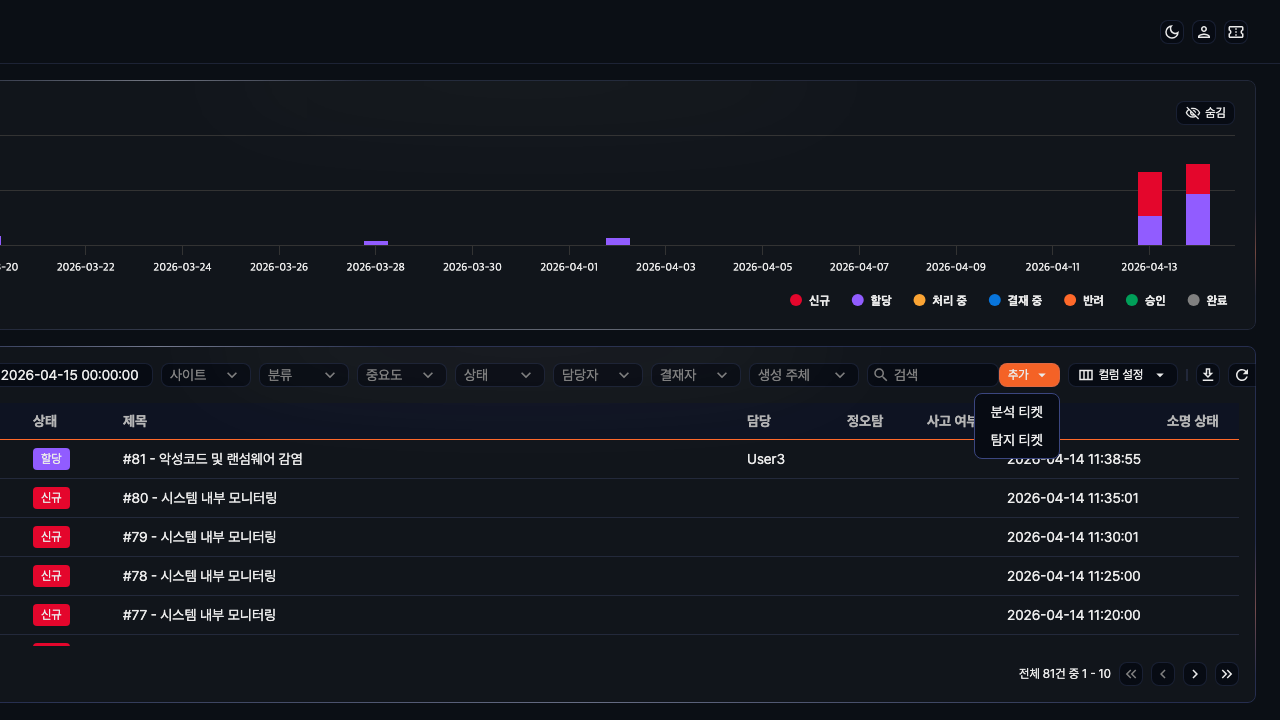Toggle the 신규 legend series

click(809, 300)
